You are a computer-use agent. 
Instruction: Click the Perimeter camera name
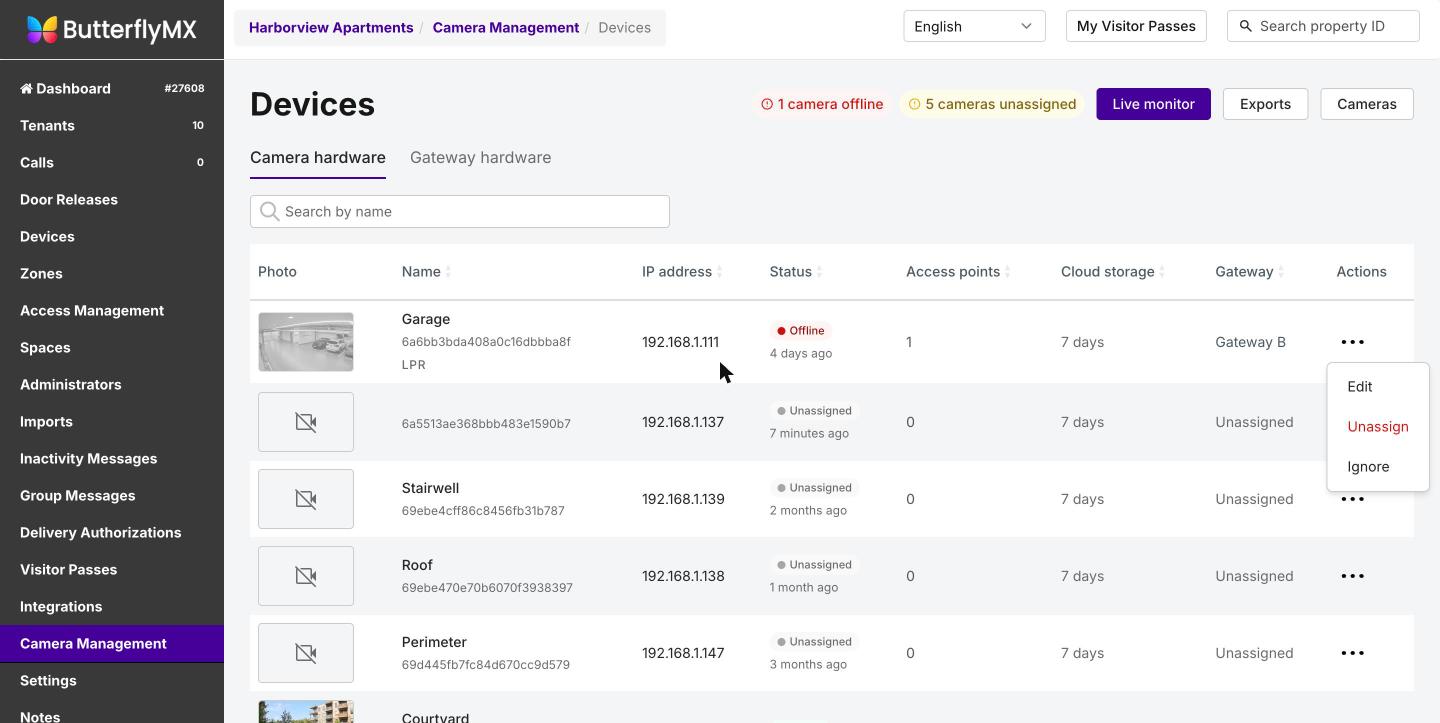(x=434, y=642)
